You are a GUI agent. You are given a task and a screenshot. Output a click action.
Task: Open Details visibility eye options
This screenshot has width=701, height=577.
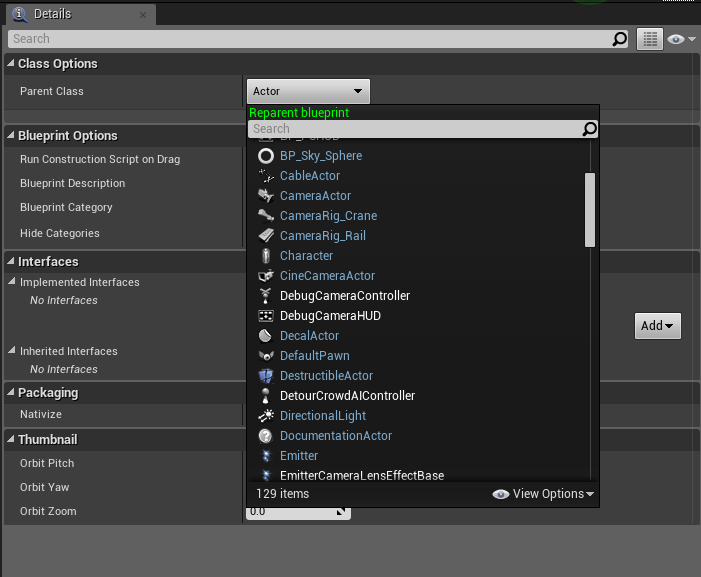pyautogui.click(x=681, y=39)
